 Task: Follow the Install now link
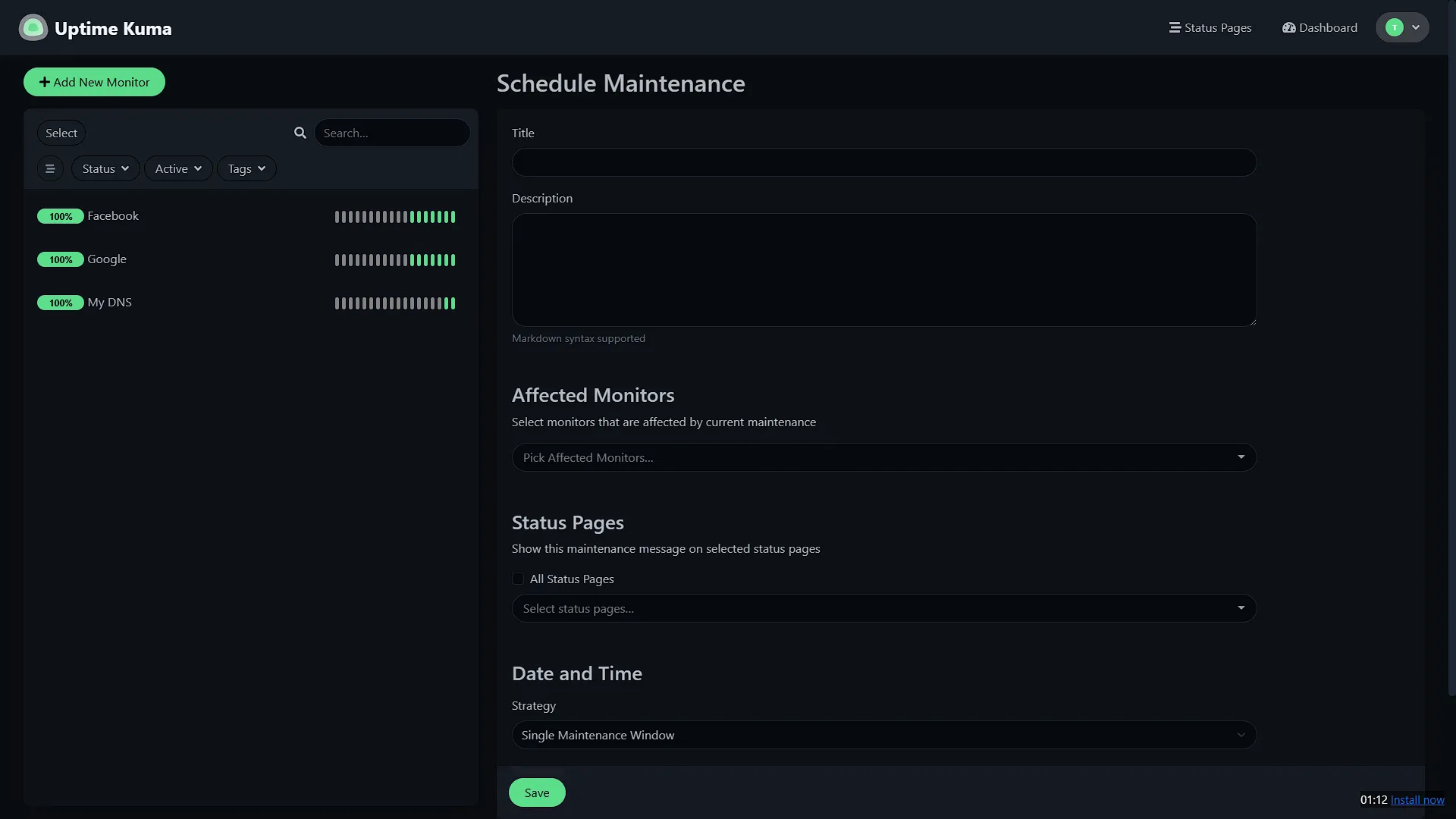click(x=1417, y=799)
